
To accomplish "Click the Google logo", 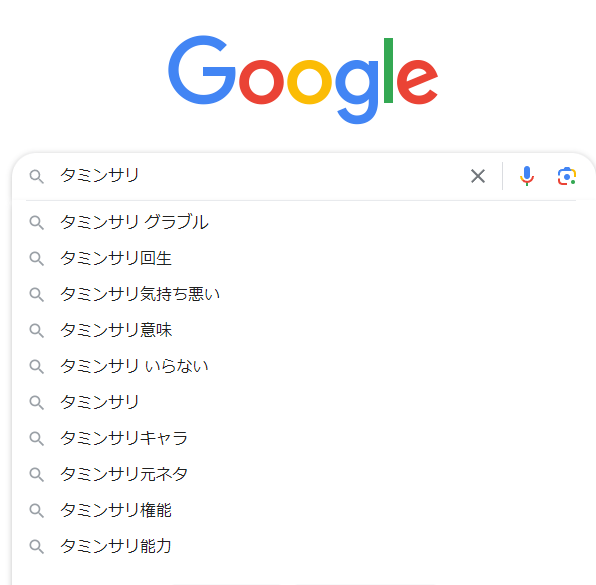I will point(303,80).
